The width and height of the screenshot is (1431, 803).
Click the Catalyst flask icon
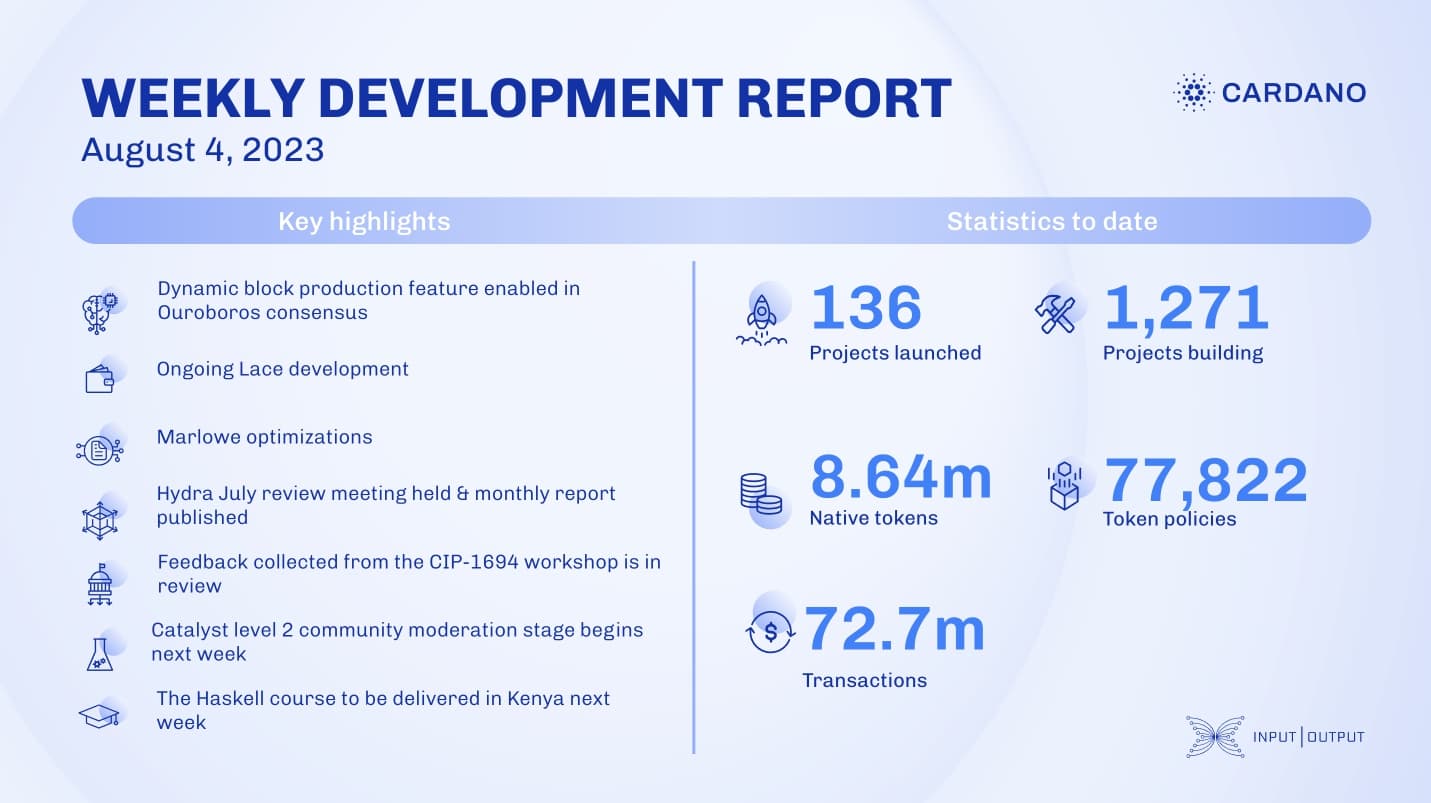tap(100, 654)
